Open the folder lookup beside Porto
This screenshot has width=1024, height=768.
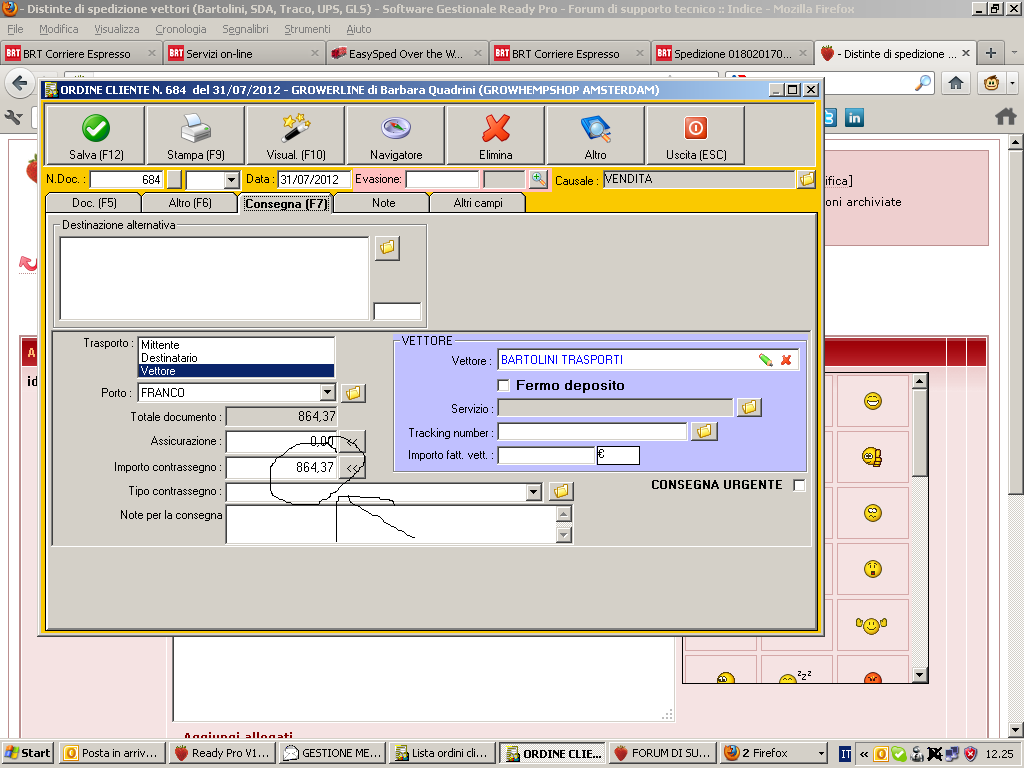(353, 392)
